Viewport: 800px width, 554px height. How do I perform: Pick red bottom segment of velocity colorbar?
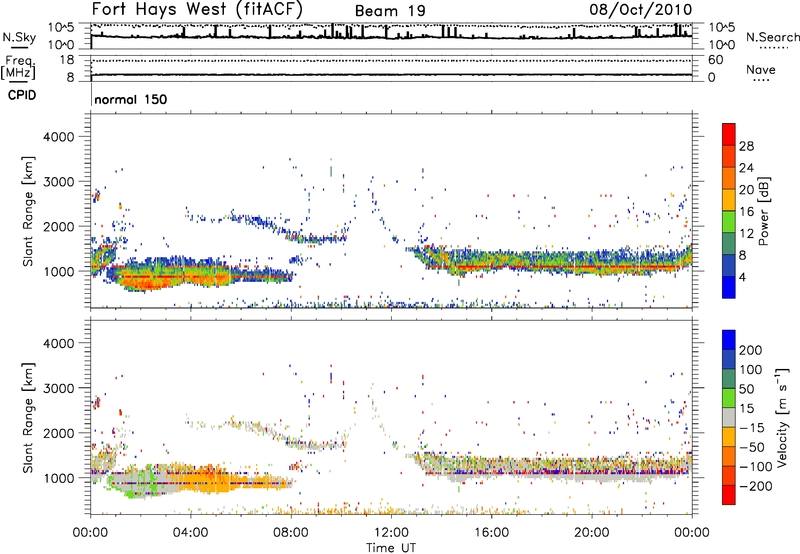(x=729, y=495)
